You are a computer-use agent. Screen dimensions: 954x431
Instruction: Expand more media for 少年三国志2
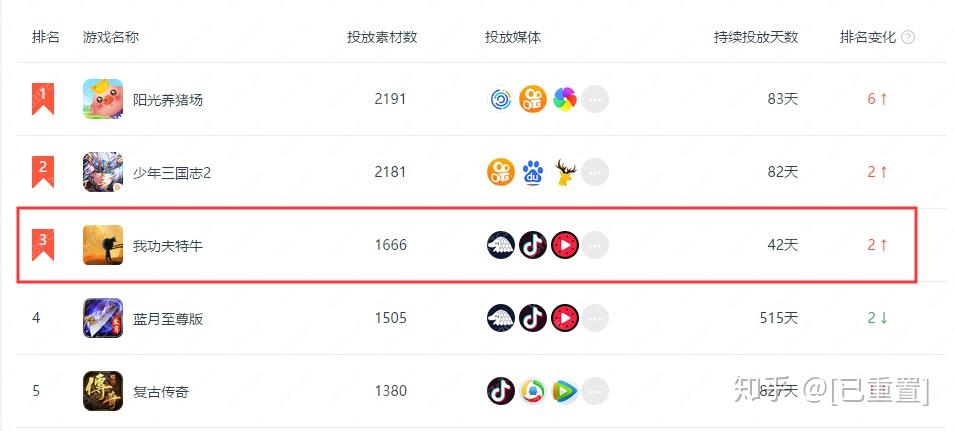coord(595,172)
